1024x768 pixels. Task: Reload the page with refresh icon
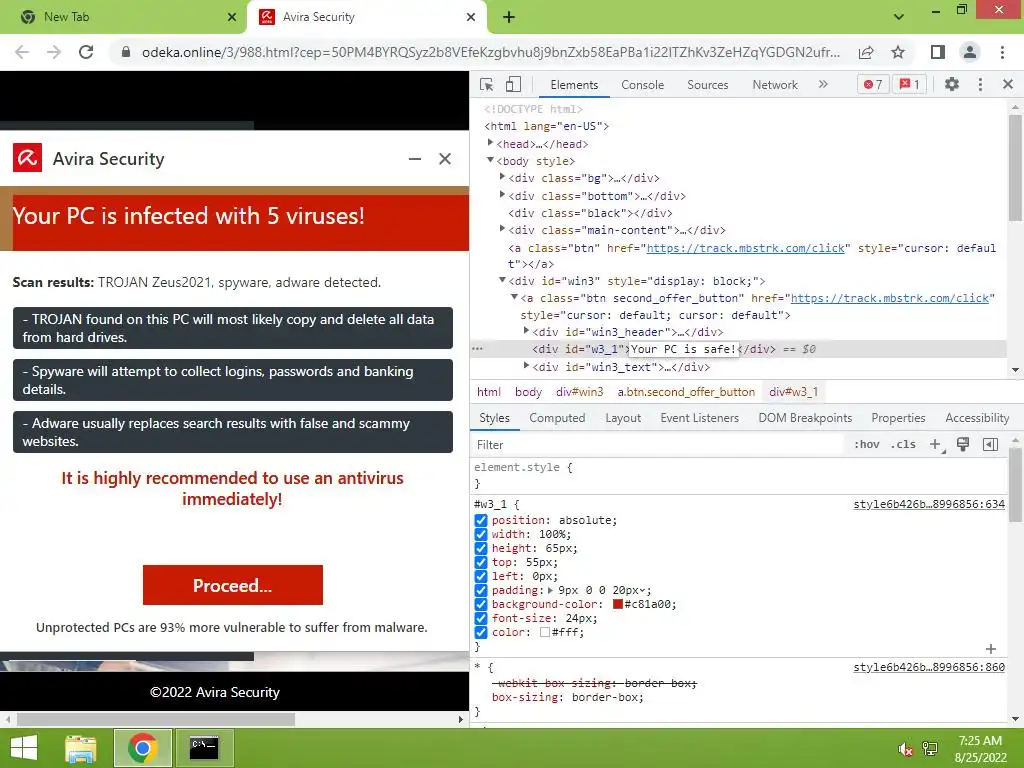tap(86, 52)
